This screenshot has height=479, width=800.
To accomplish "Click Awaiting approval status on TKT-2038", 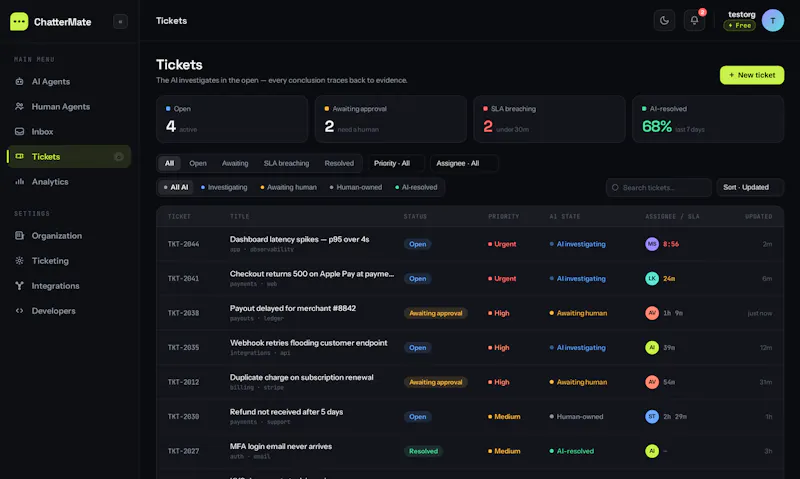I will point(436,313).
